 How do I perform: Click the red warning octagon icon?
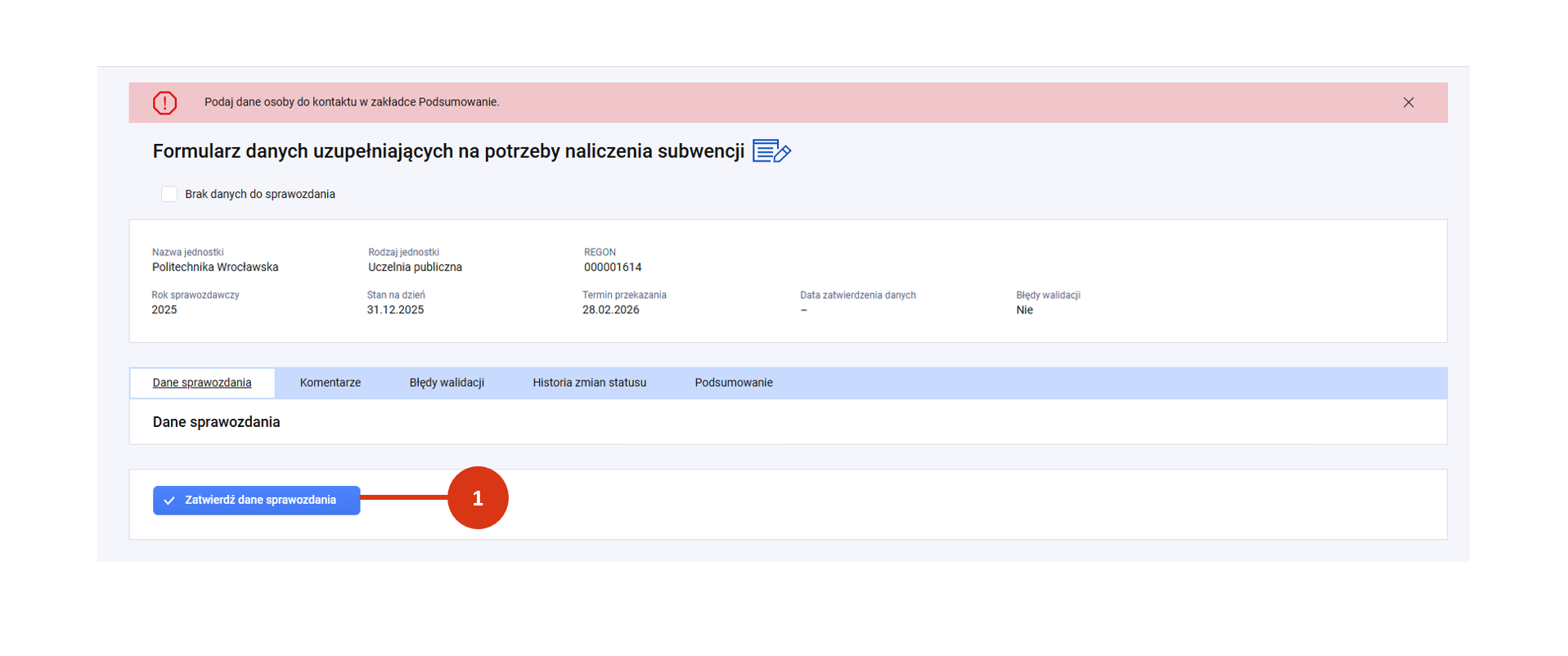tap(164, 103)
